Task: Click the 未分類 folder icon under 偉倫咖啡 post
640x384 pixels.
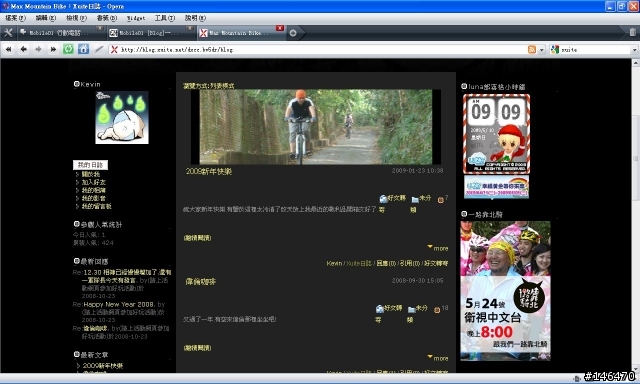Action: tap(411, 309)
